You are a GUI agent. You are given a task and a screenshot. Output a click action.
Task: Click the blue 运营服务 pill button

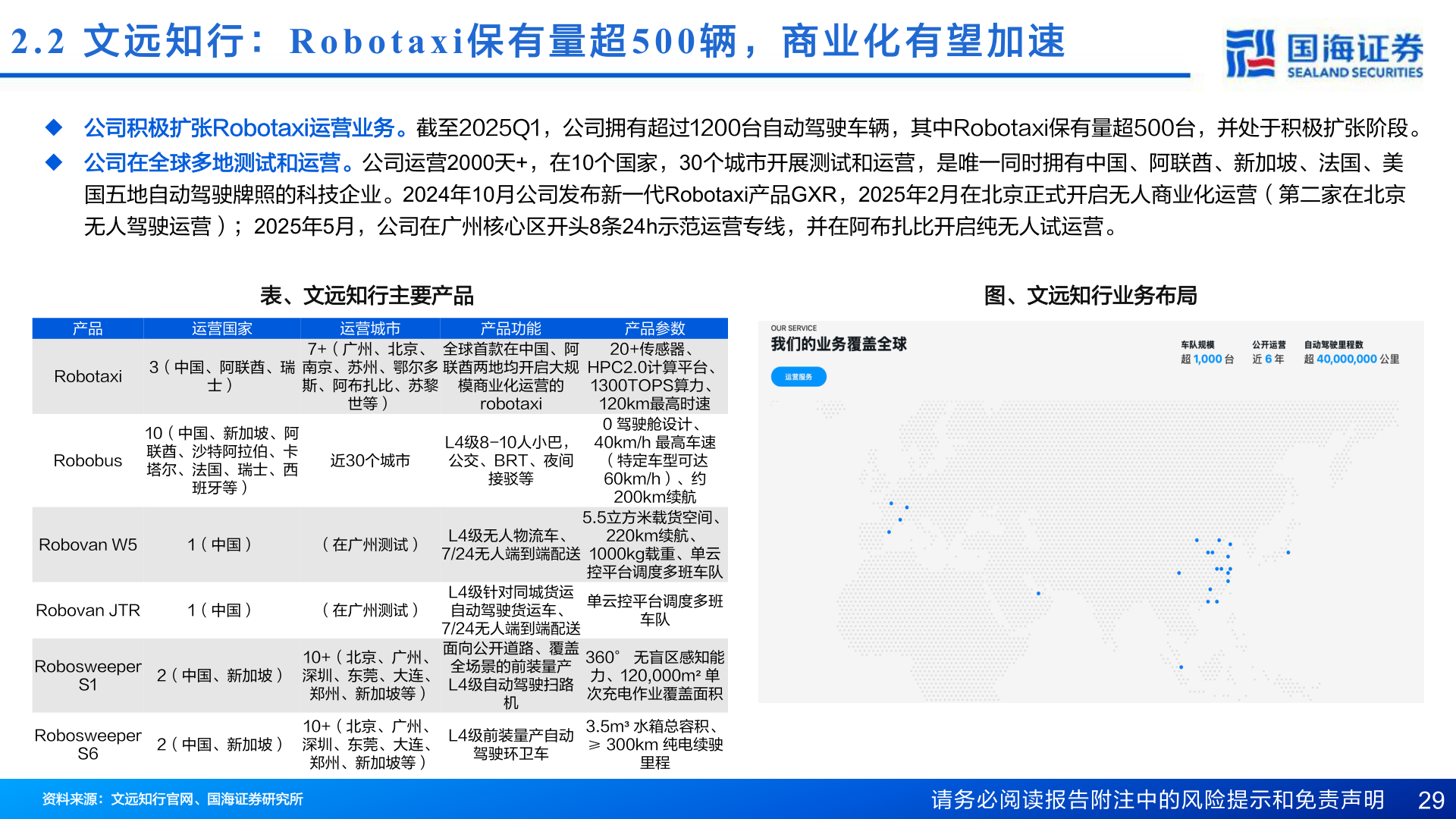798,377
